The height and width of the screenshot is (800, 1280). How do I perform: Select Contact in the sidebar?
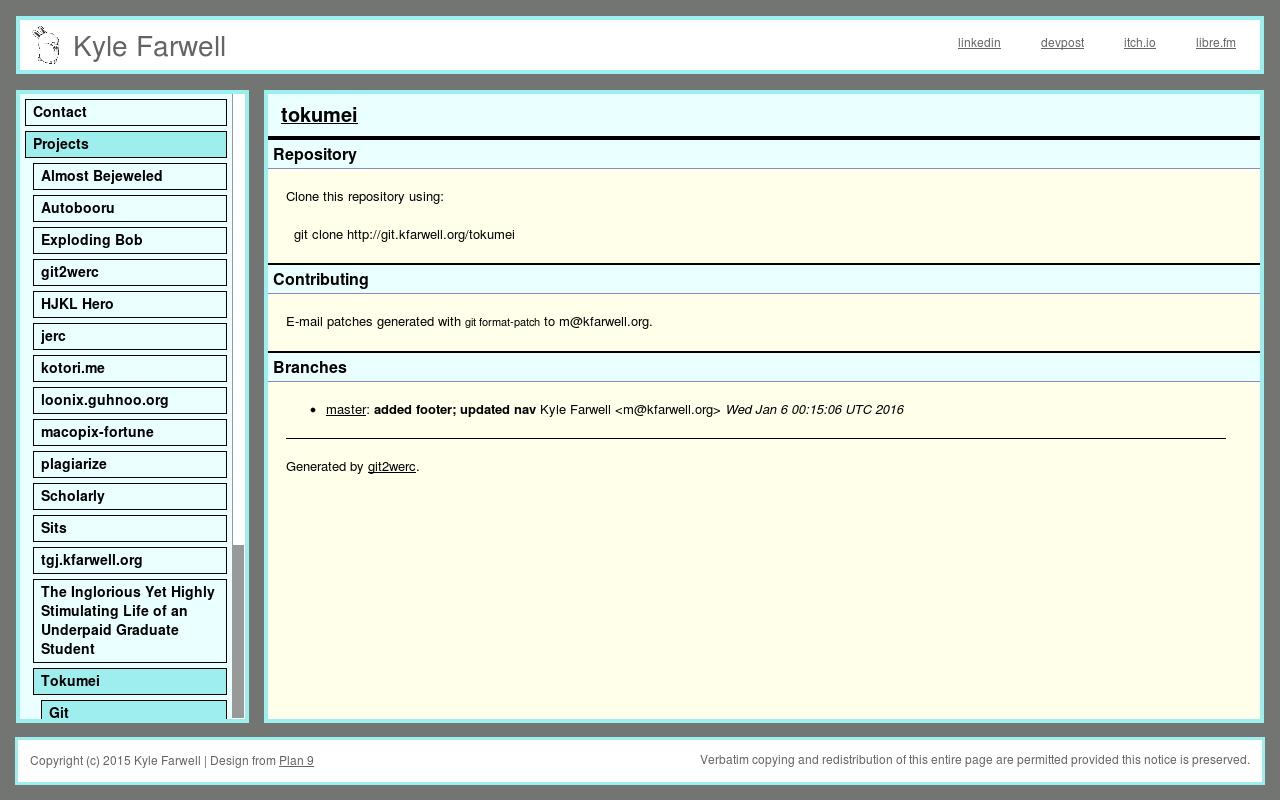pos(126,113)
